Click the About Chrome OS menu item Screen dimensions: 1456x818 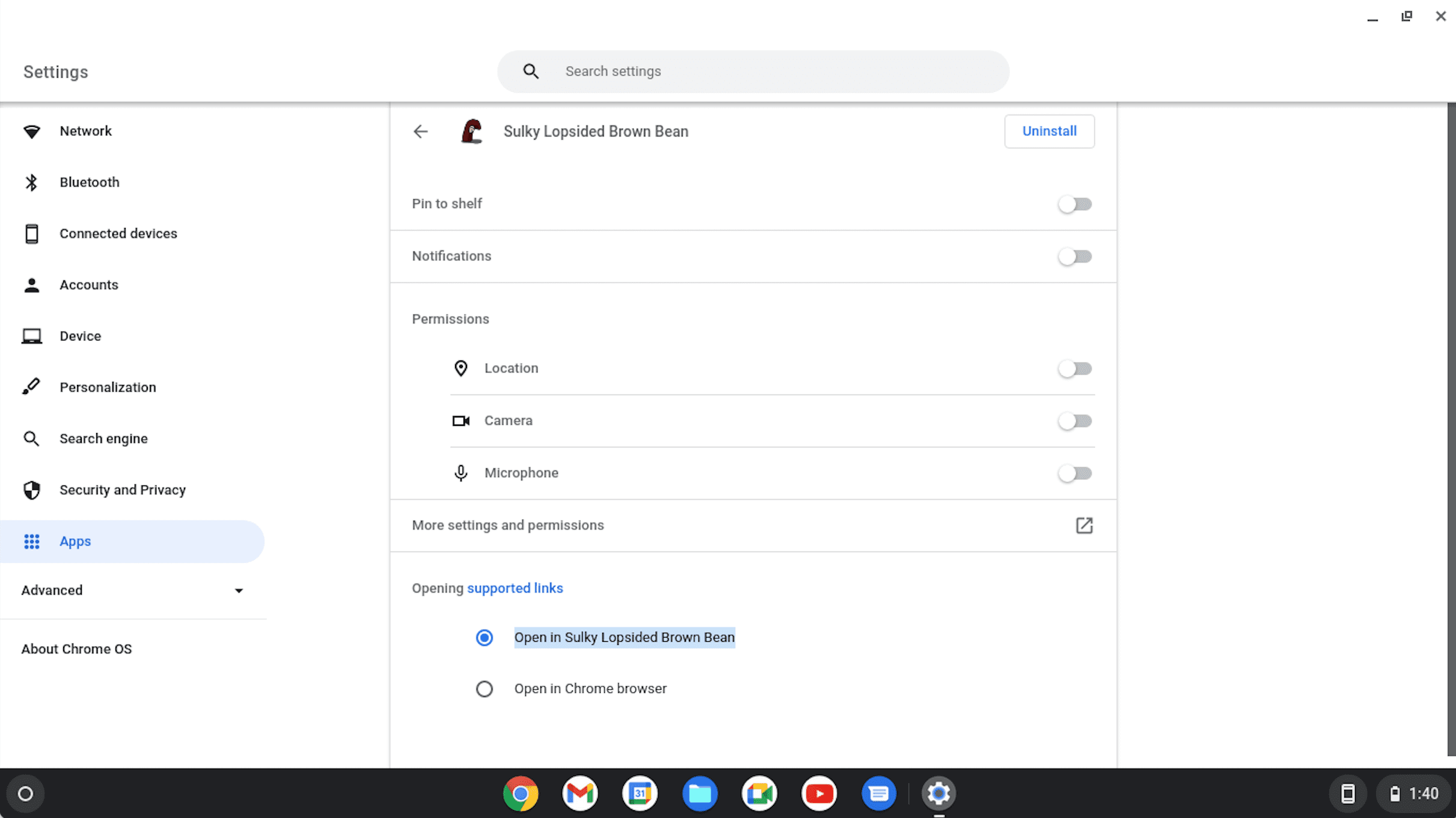[76, 649]
